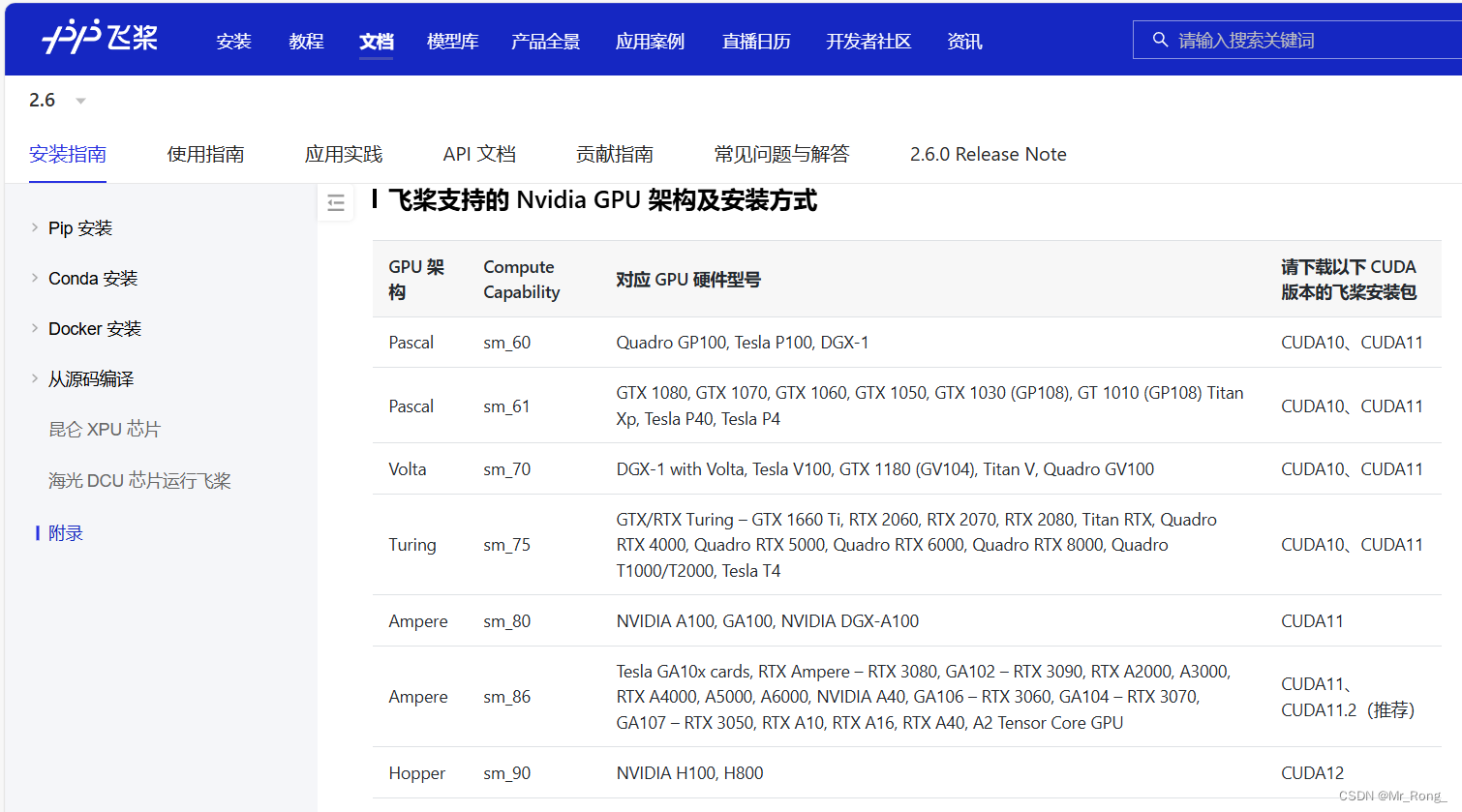
Task: Switch to the 使用指南 tab
Action: (205, 154)
